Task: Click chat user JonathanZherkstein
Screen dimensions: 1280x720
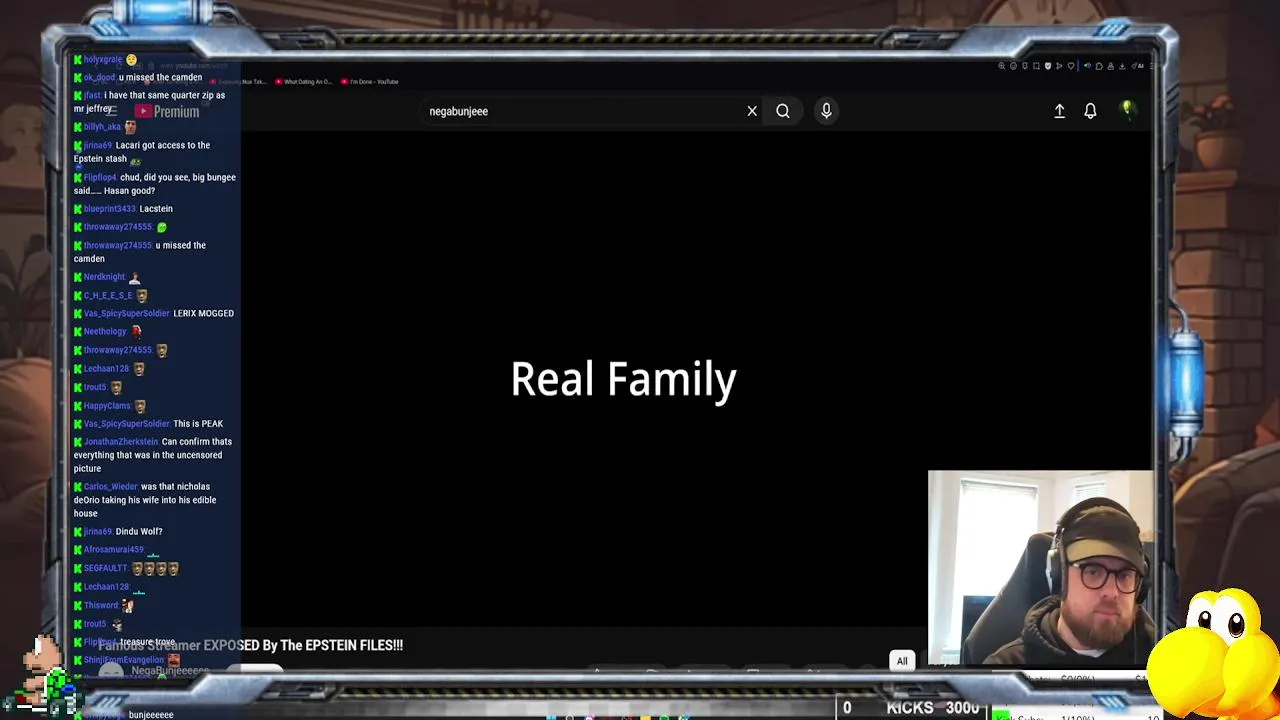Action: tap(121, 442)
